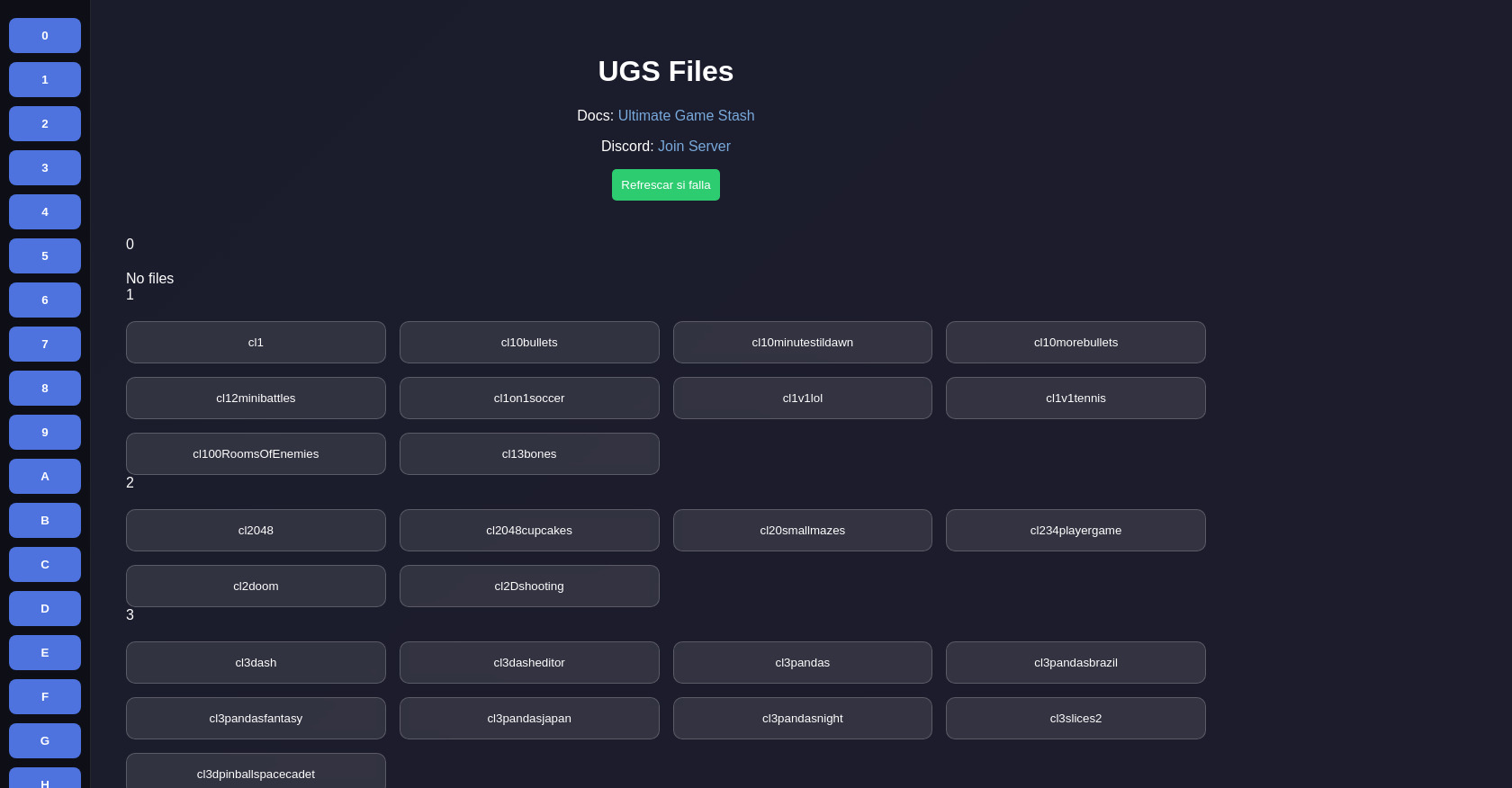
Task: Select cl3slices2 file
Action: 1075,719
